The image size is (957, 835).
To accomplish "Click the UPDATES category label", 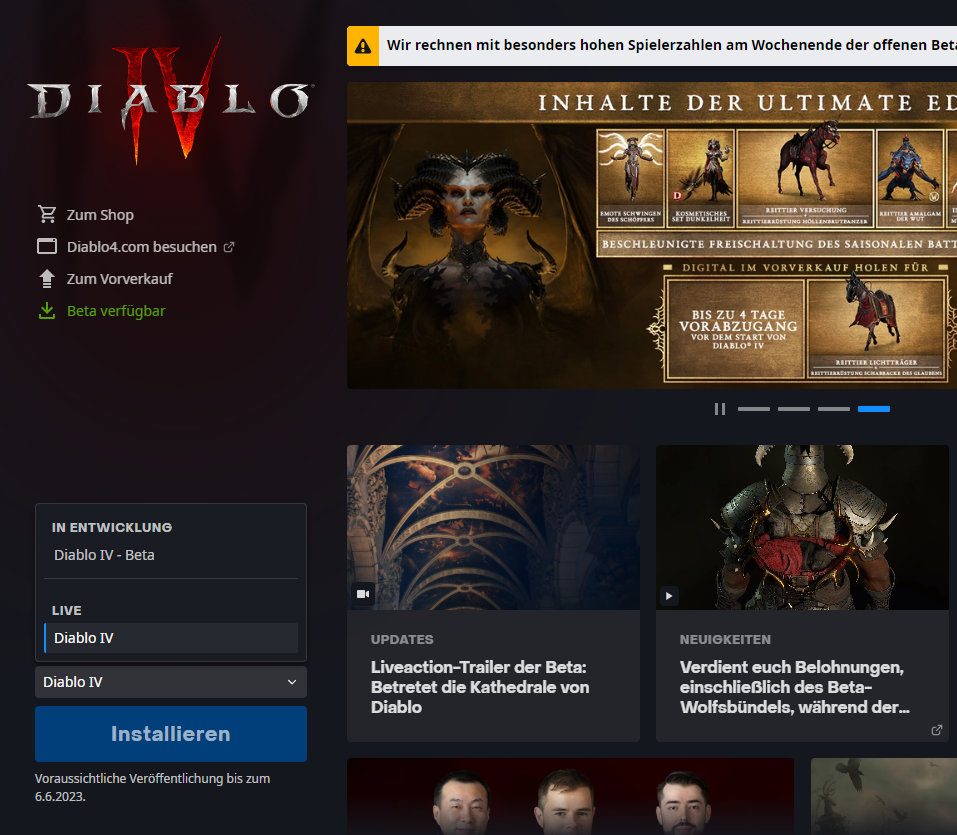I will [402, 640].
